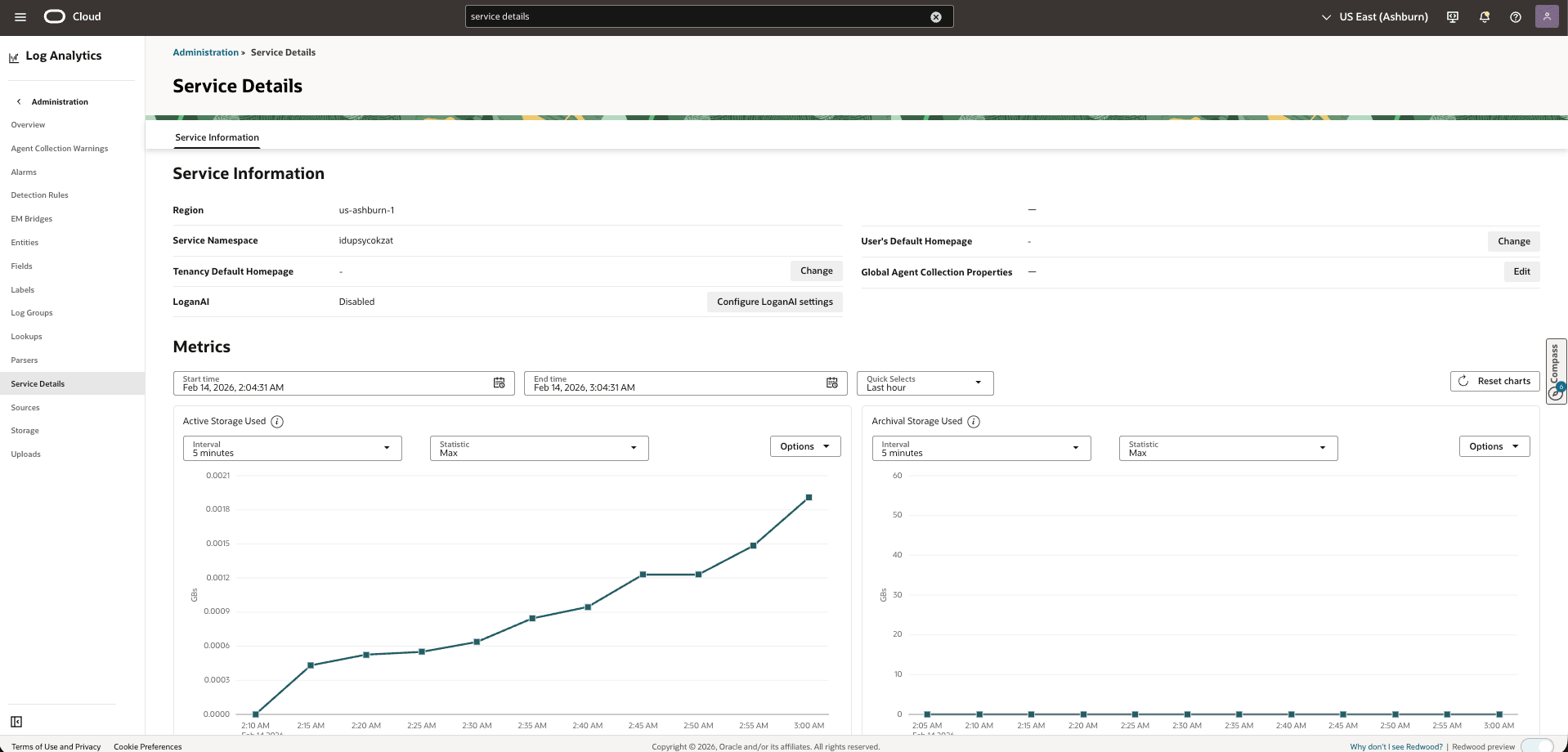Switch to the Service Information tab

(216, 137)
